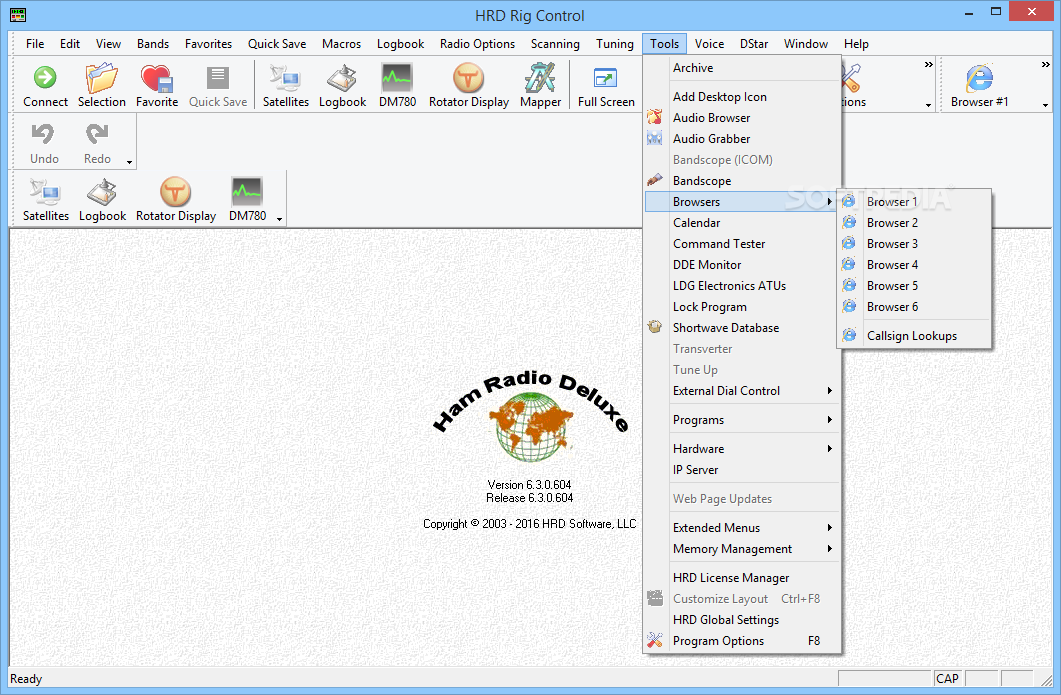Open Rotator Display in top toolbar
The width and height of the screenshot is (1061, 695).
point(468,78)
